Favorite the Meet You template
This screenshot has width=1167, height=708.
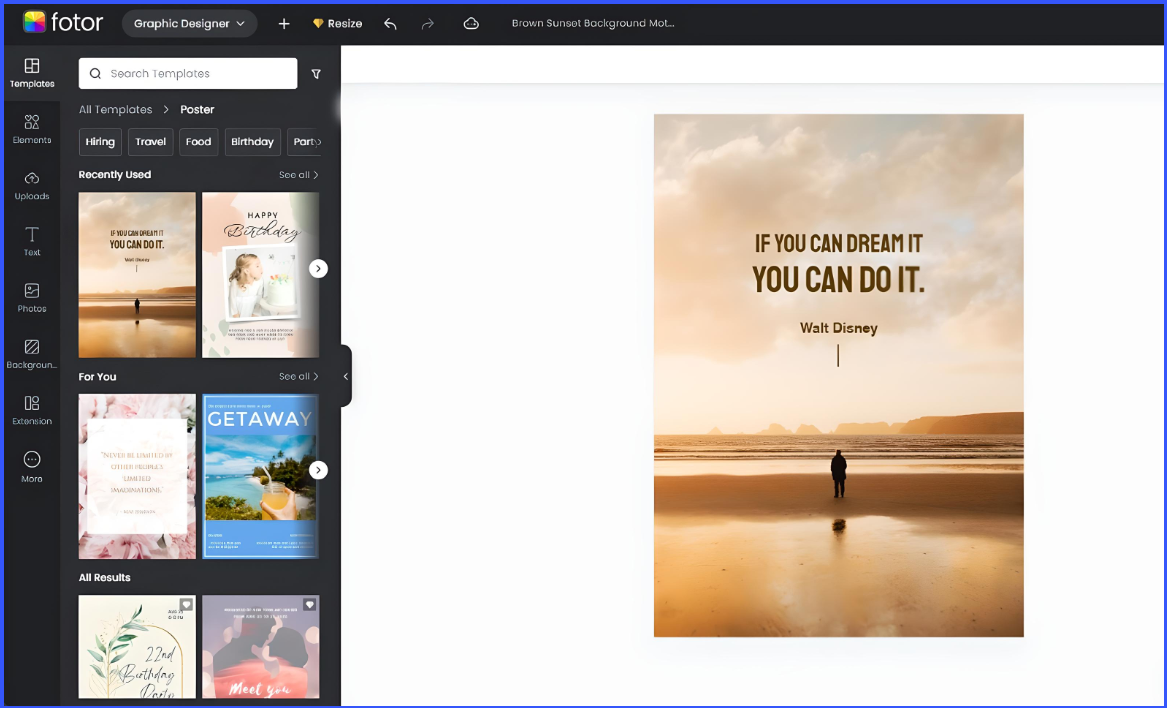coord(310,605)
